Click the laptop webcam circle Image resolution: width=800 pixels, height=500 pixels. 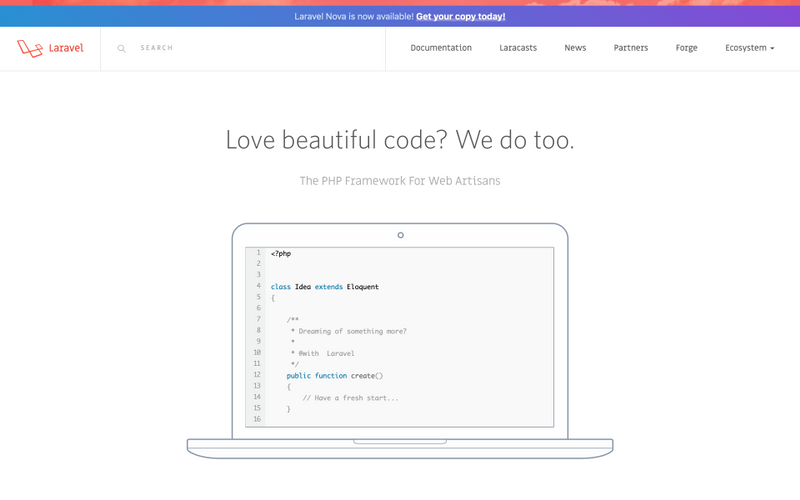pyautogui.click(x=401, y=235)
